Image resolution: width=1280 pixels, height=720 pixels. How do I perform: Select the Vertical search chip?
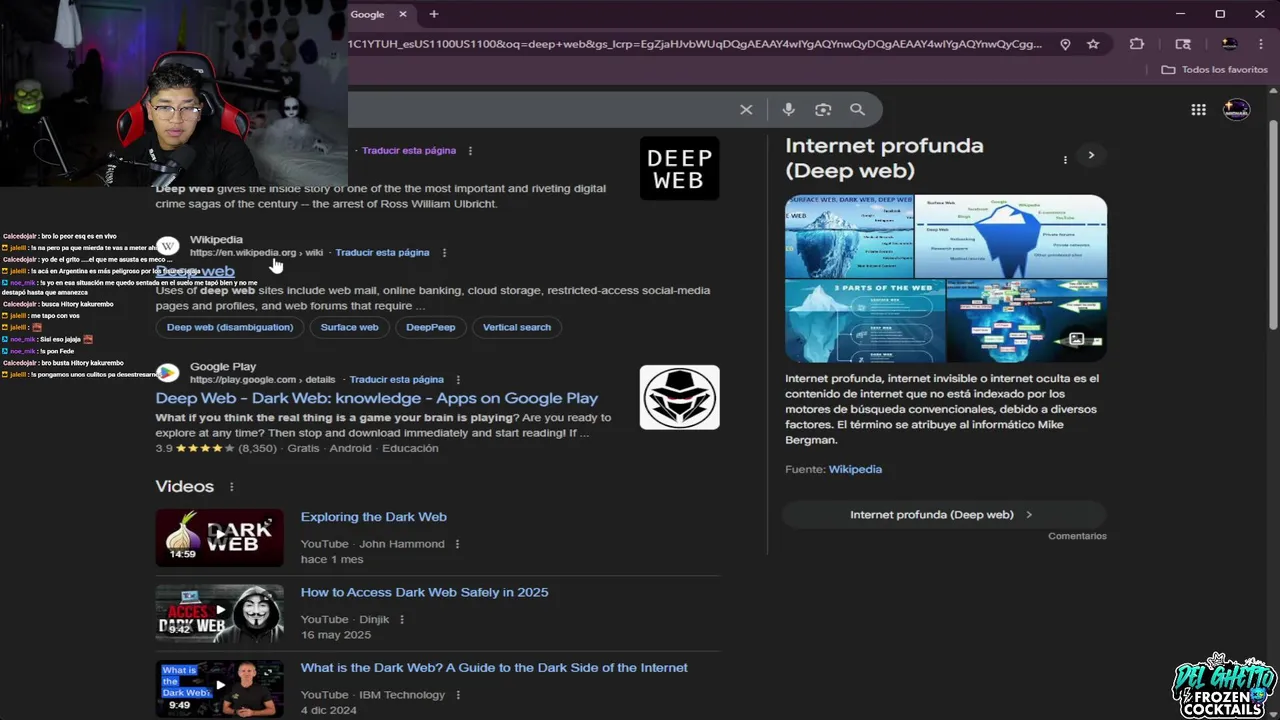517,327
